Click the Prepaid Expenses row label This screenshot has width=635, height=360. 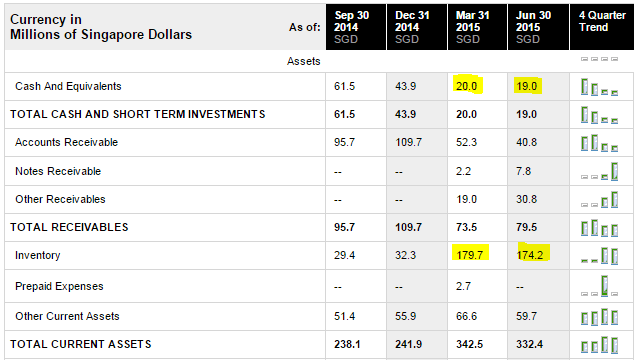click(59, 286)
